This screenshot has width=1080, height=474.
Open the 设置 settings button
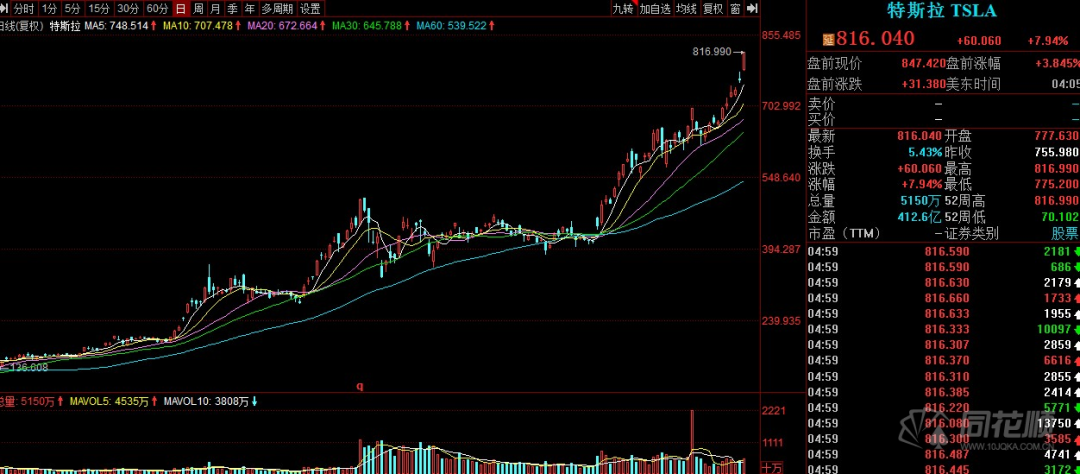[311, 9]
